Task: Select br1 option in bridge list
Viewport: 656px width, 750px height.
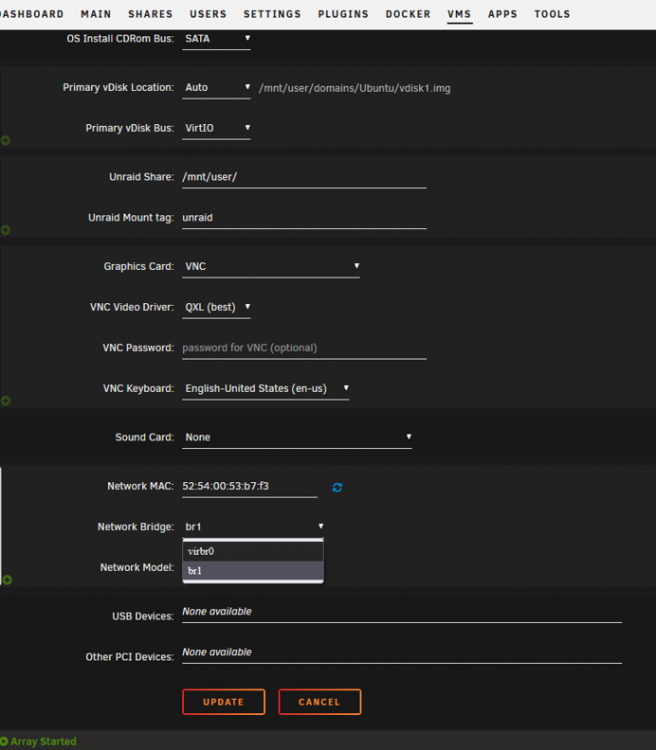Action: click(253, 571)
